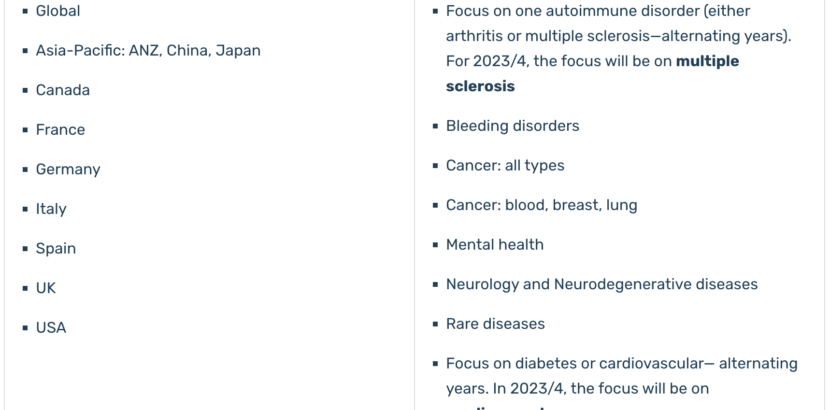Select Spain in the country list
The image size is (830, 410).
tap(56, 249)
